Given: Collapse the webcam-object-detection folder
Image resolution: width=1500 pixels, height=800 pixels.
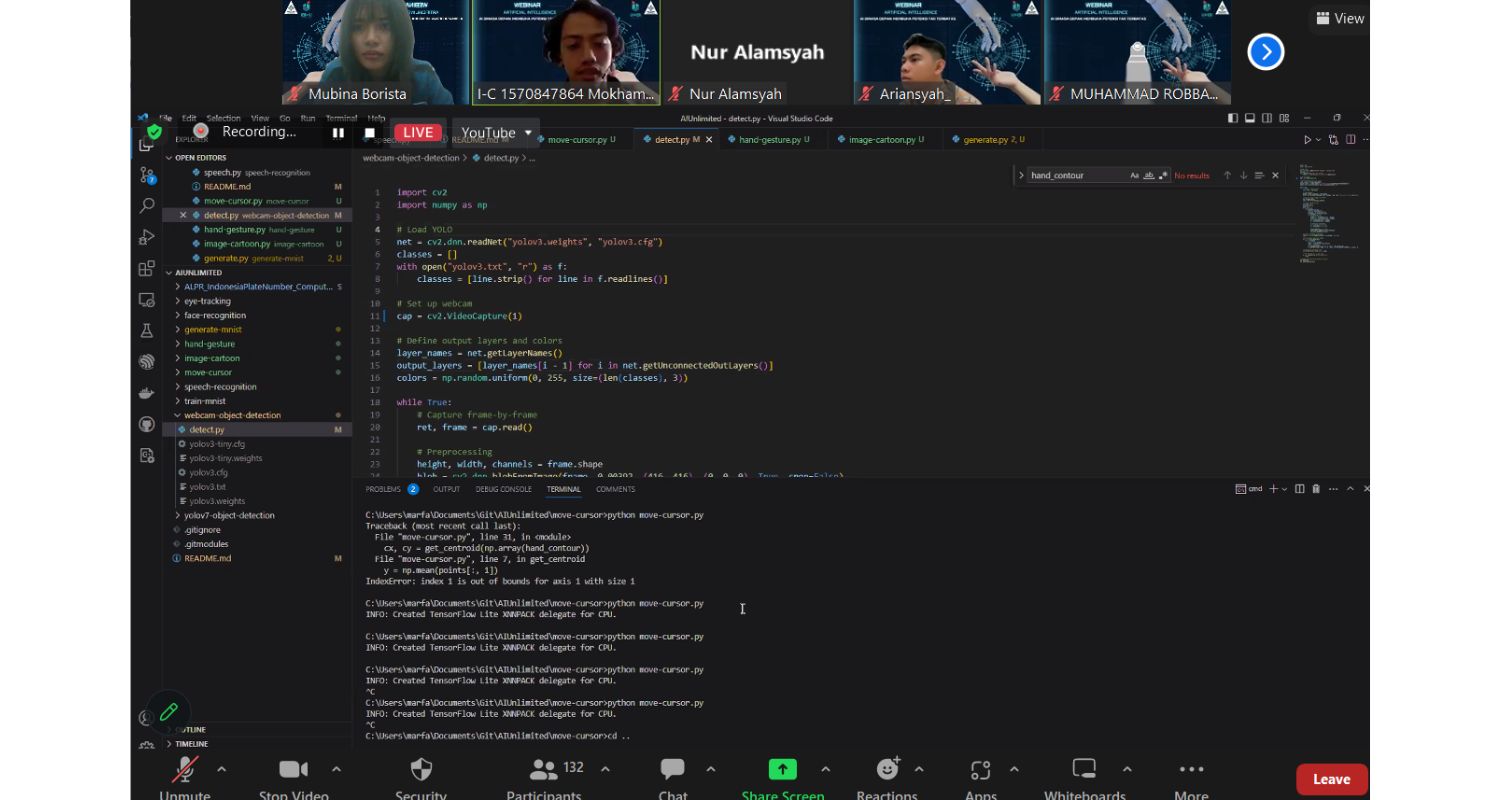Looking at the screenshot, I should pos(232,415).
